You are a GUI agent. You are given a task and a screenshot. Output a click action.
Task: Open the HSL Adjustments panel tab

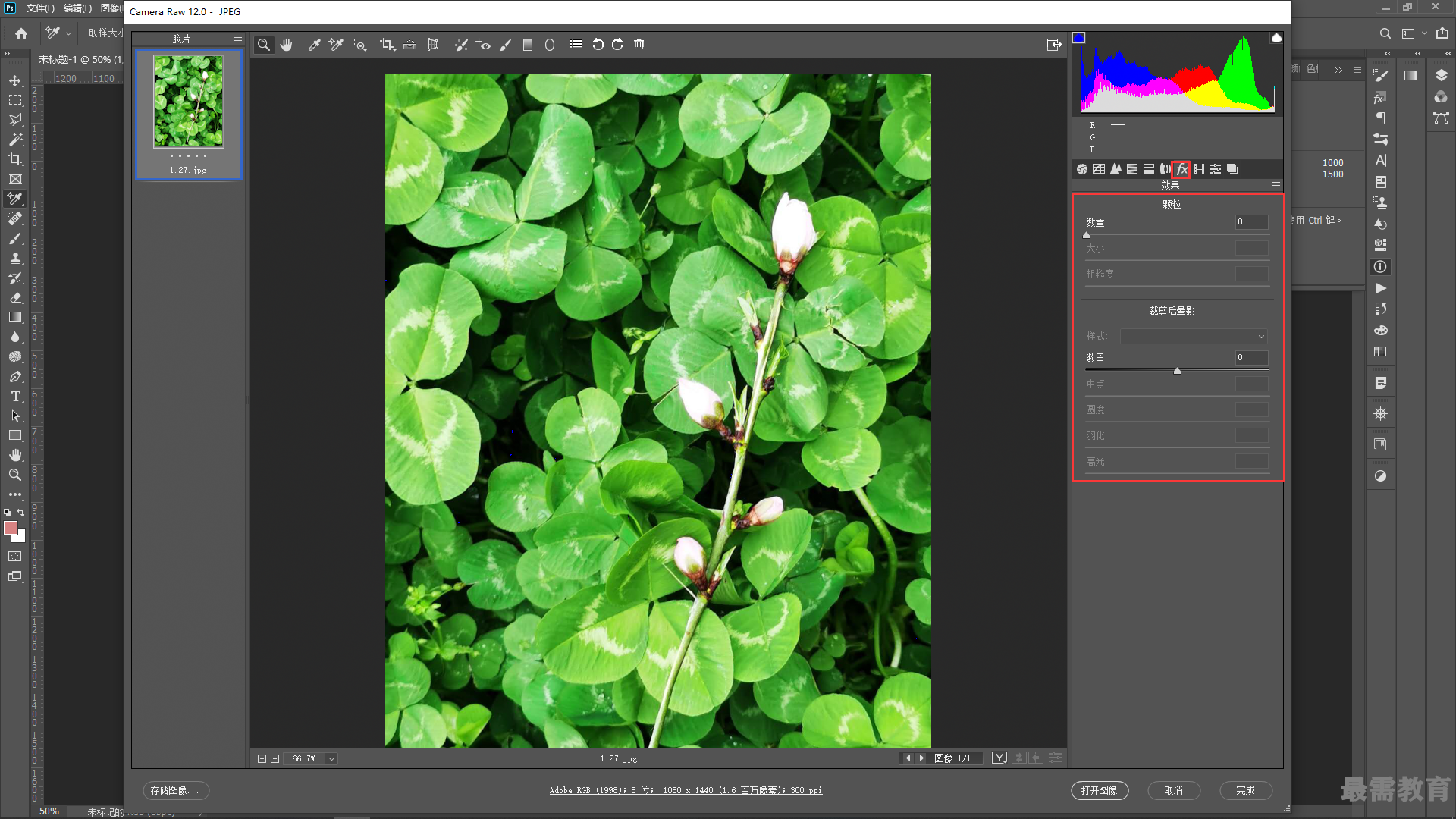(1132, 169)
